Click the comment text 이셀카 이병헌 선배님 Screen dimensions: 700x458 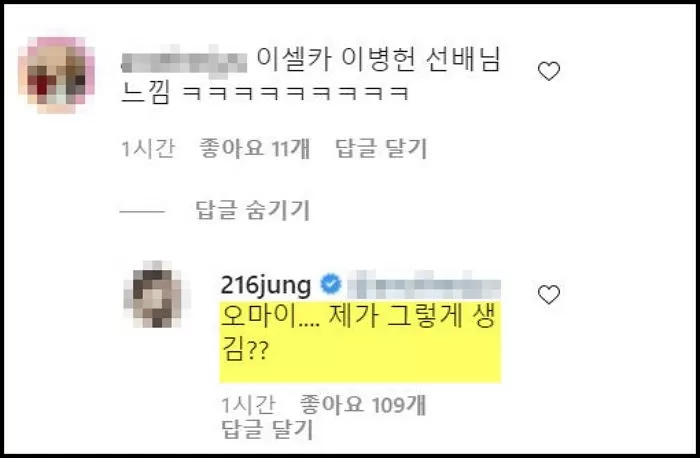point(379,59)
